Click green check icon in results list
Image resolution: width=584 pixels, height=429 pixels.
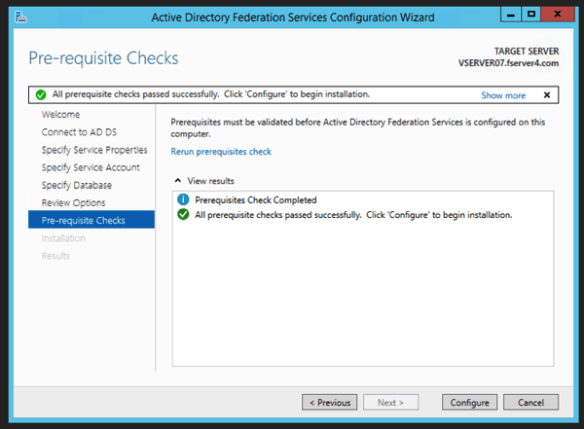coord(183,215)
